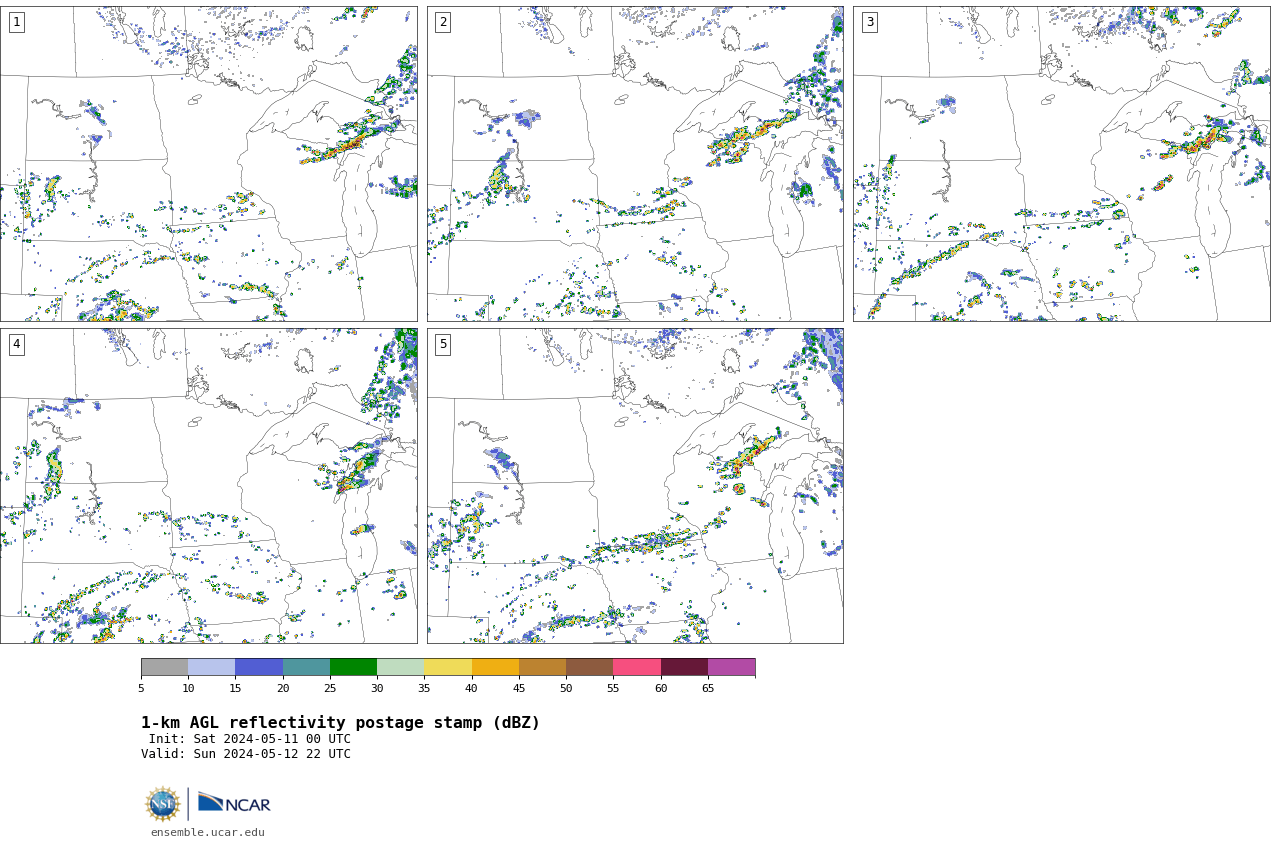Open ensemble member 3 reflectivity panel
Screen dimensions: 1280x844
tap(1061, 164)
